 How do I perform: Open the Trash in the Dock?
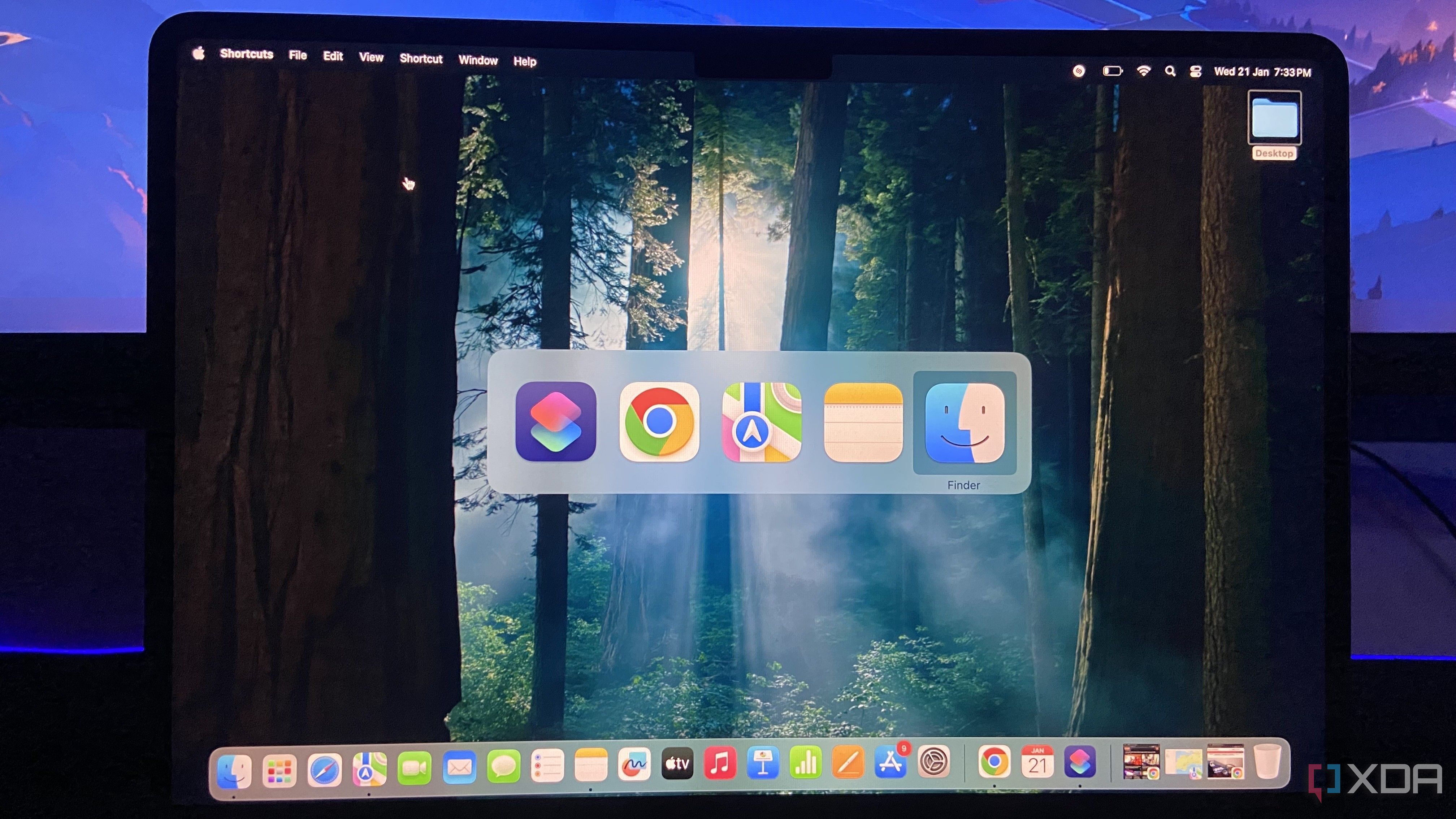(x=1267, y=761)
